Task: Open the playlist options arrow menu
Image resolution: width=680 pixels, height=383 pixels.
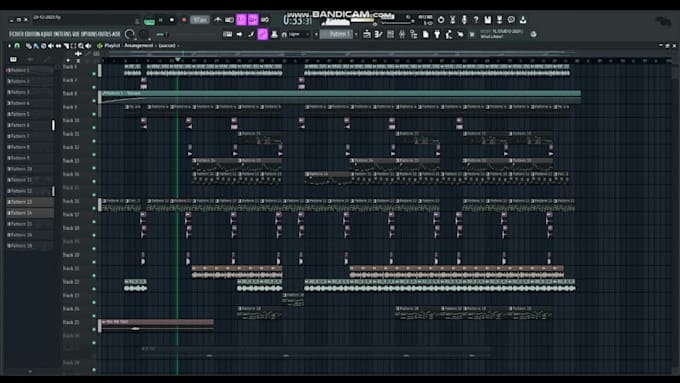Action: click(9, 46)
